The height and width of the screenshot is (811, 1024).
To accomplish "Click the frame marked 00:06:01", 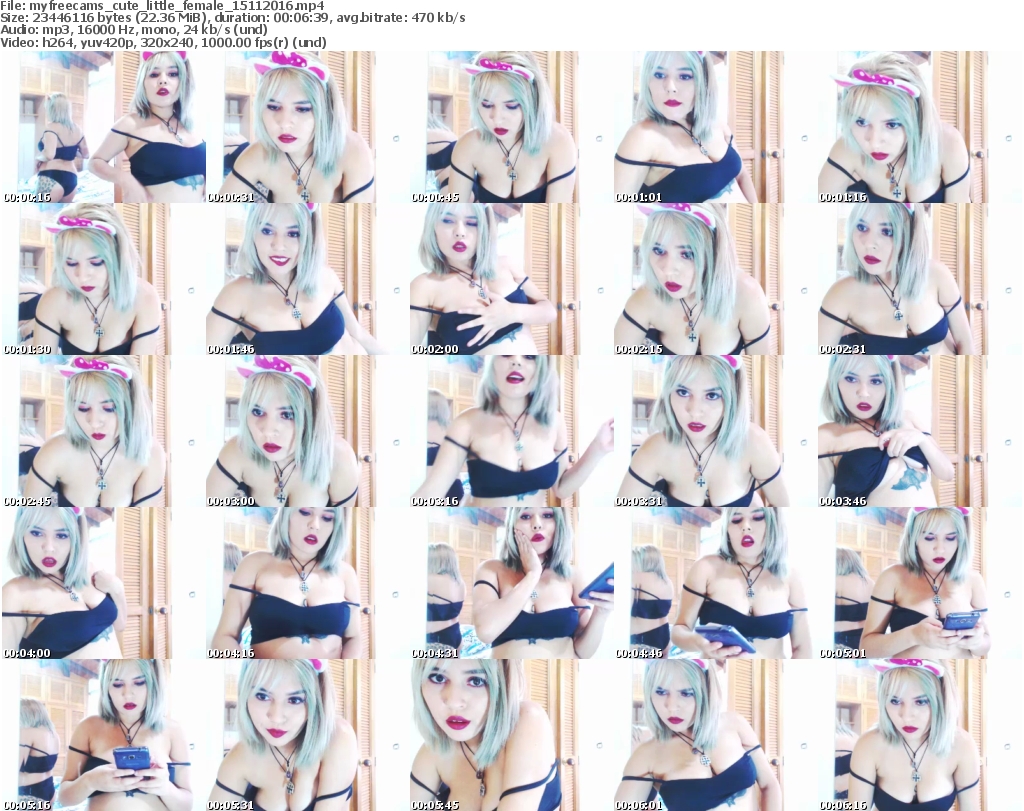I will [x=716, y=735].
